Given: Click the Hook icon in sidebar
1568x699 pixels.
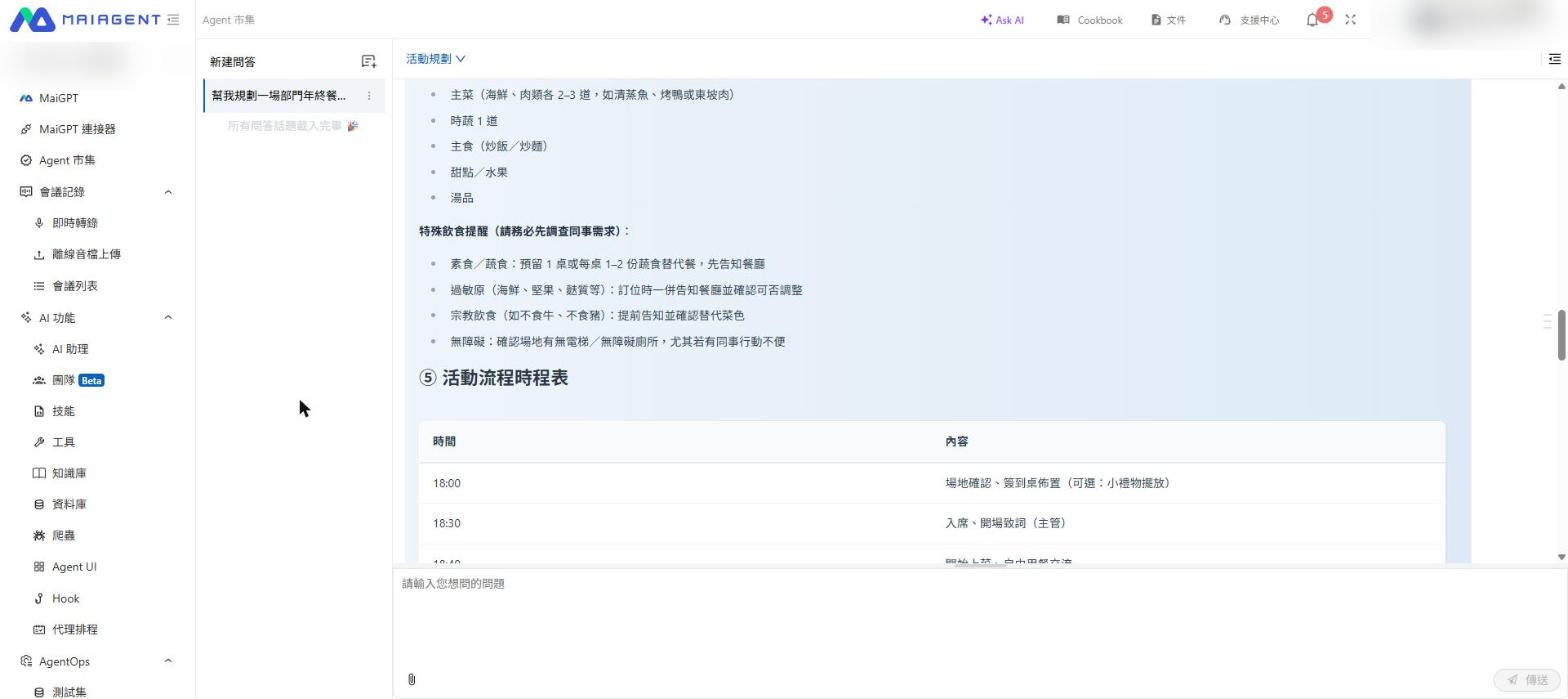Looking at the screenshot, I should coord(39,599).
